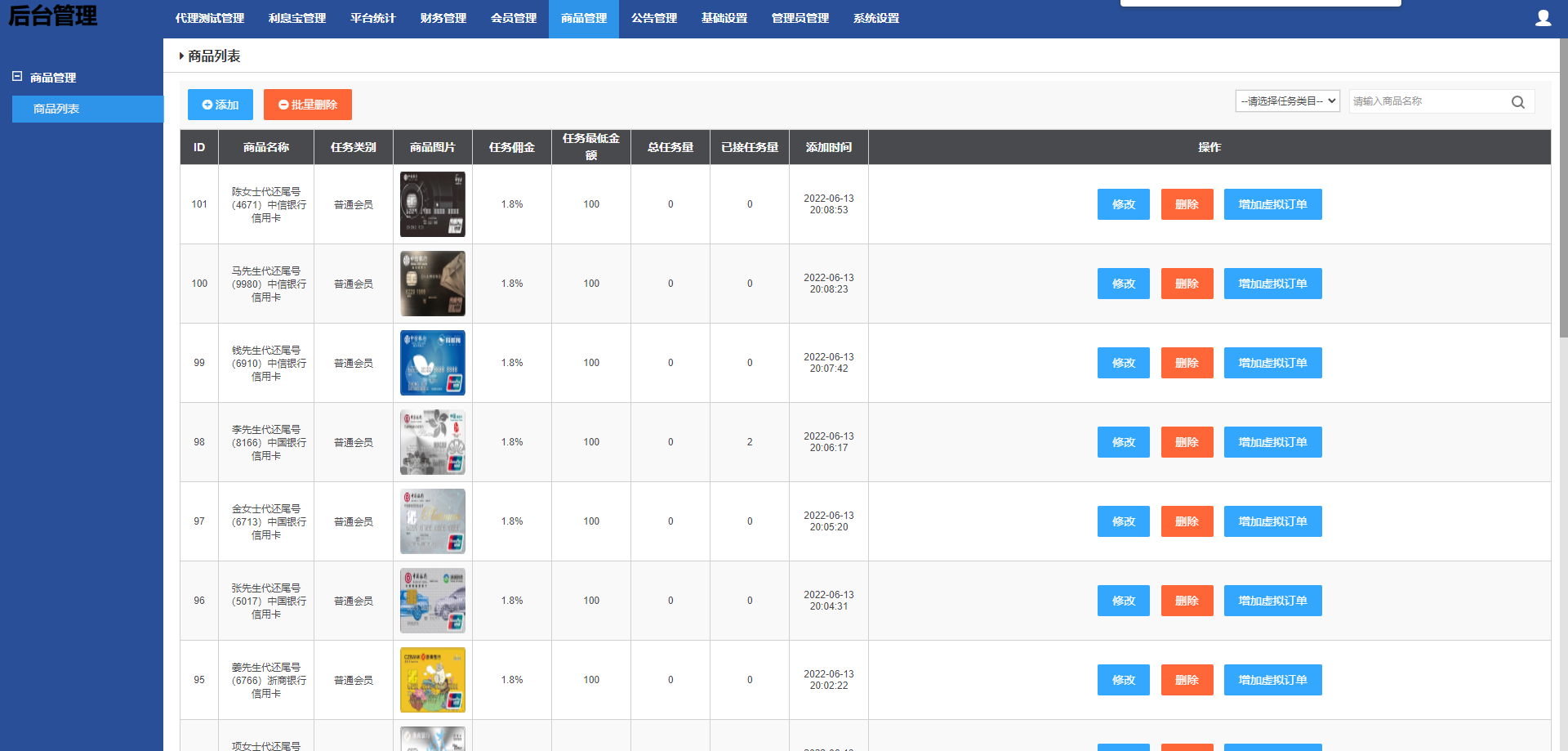Add virtual order for product ID 97
The height and width of the screenshot is (751, 1568).
point(1272,521)
